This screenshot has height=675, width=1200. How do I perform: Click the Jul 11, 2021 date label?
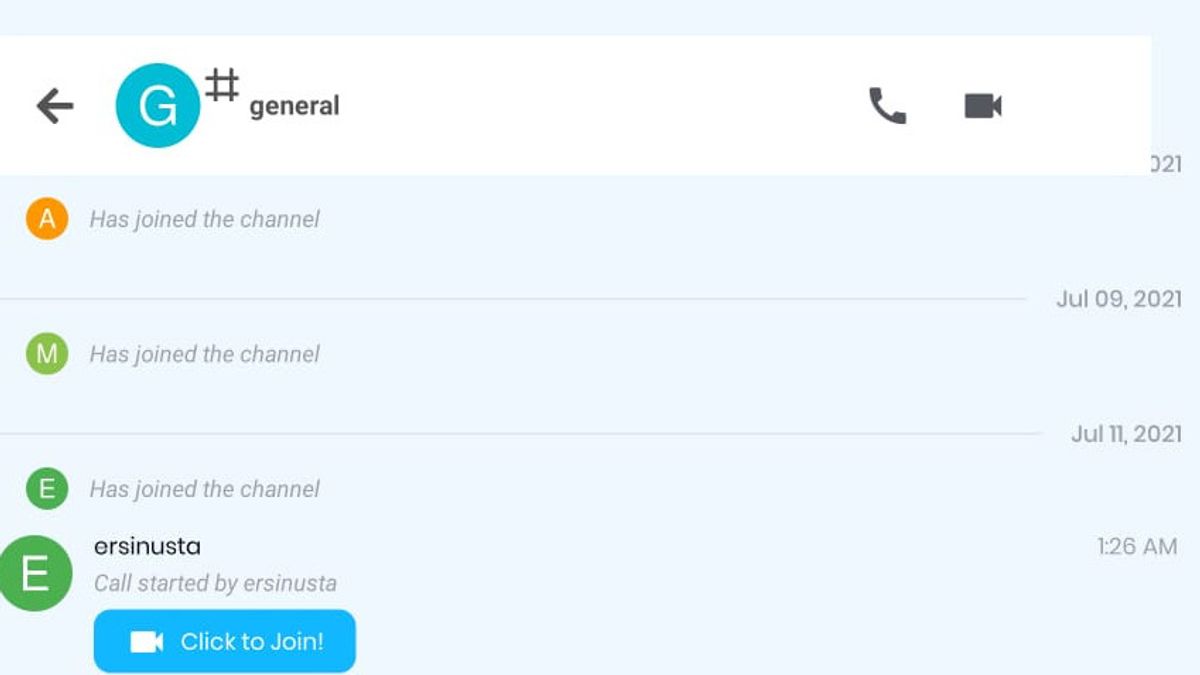tap(1126, 434)
